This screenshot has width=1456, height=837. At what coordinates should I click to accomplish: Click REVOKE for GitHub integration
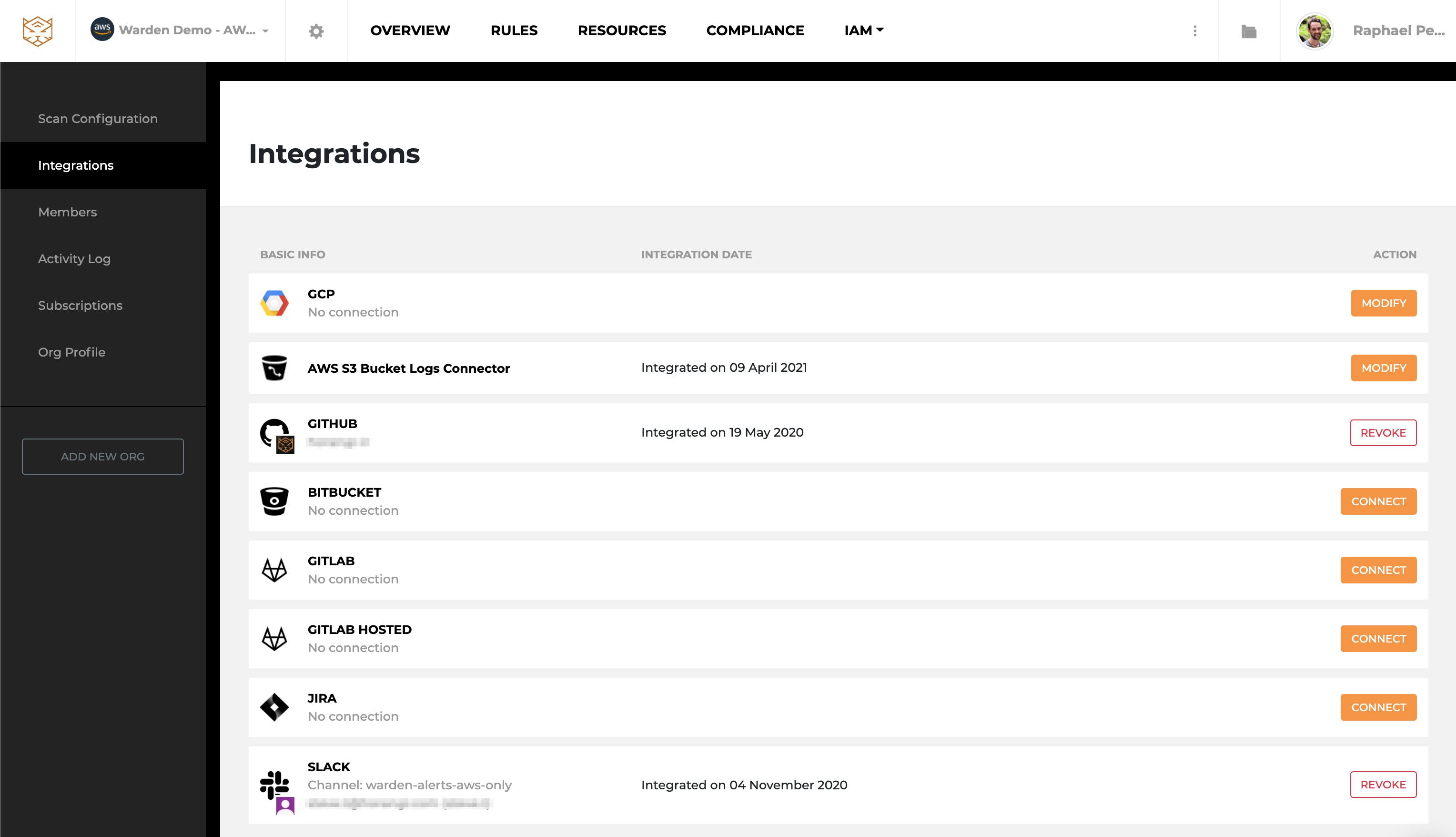tap(1383, 432)
